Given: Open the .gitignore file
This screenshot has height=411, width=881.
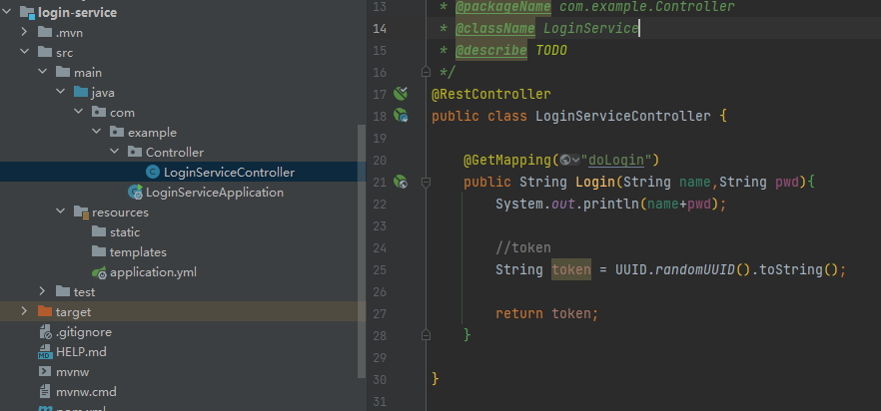Looking at the screenshot, I should pyautogui.click(x=84, y=332).
